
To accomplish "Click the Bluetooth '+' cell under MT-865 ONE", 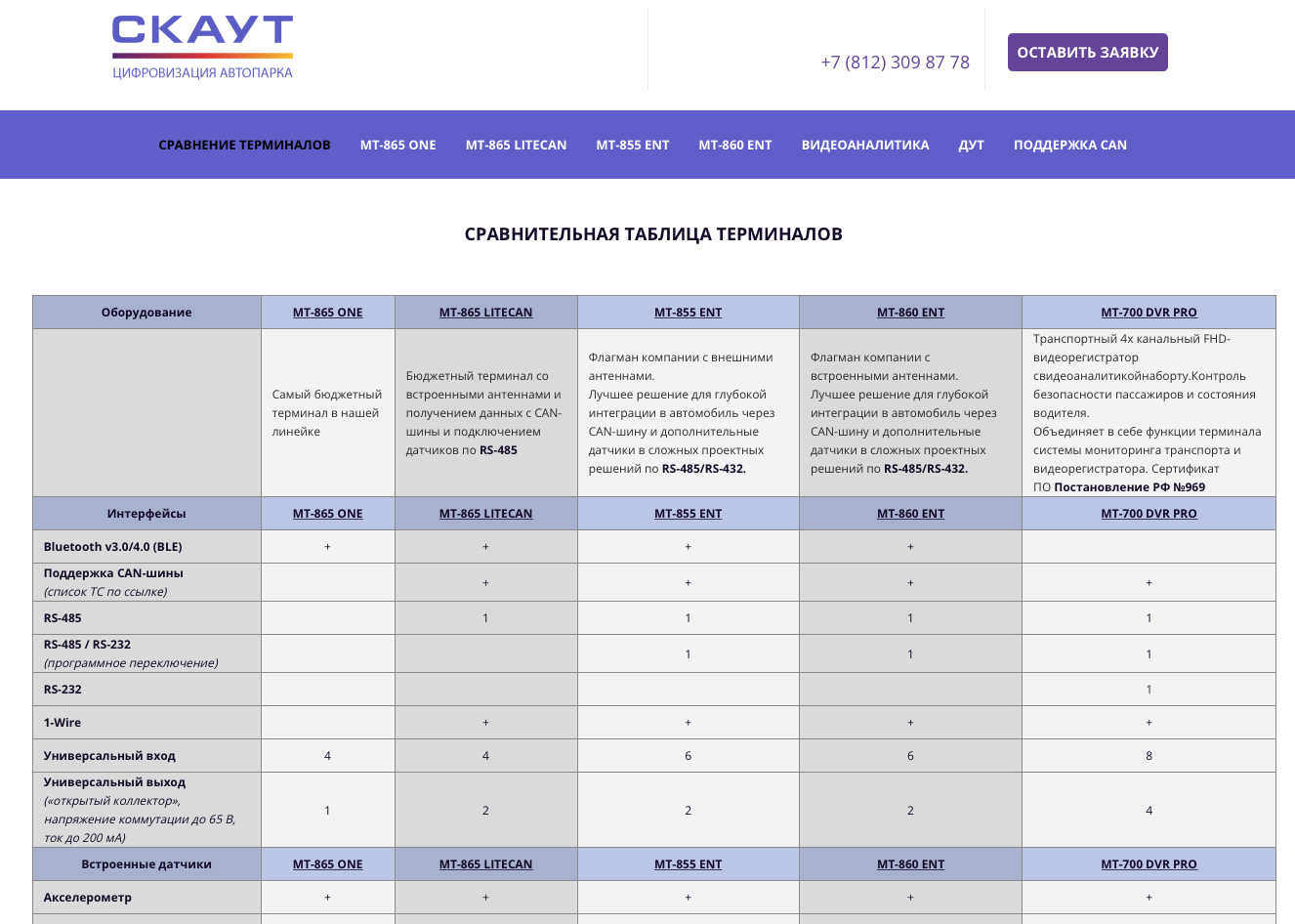I will [x=327, y=547].
